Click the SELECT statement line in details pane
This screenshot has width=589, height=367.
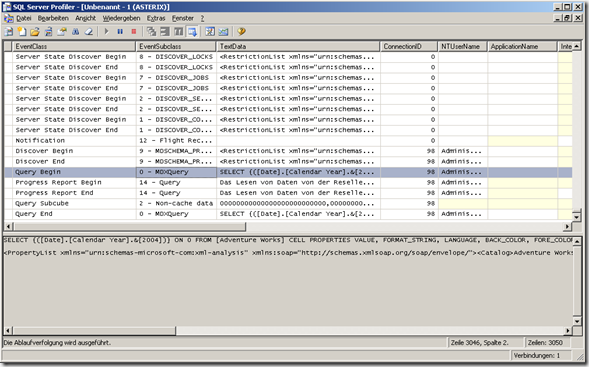[x=288, y=240]
